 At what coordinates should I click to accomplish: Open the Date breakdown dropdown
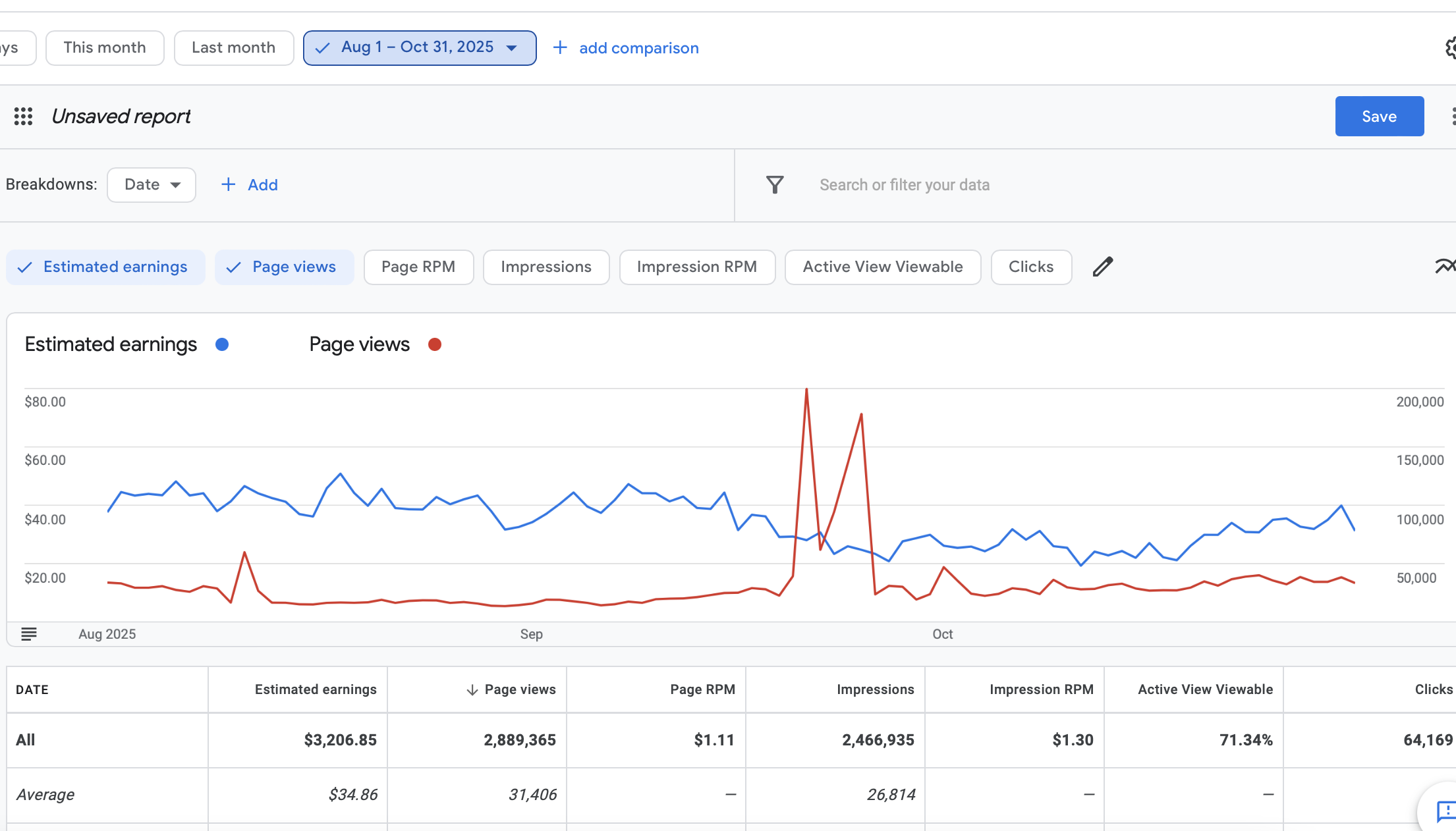click(x=152, y=185)
